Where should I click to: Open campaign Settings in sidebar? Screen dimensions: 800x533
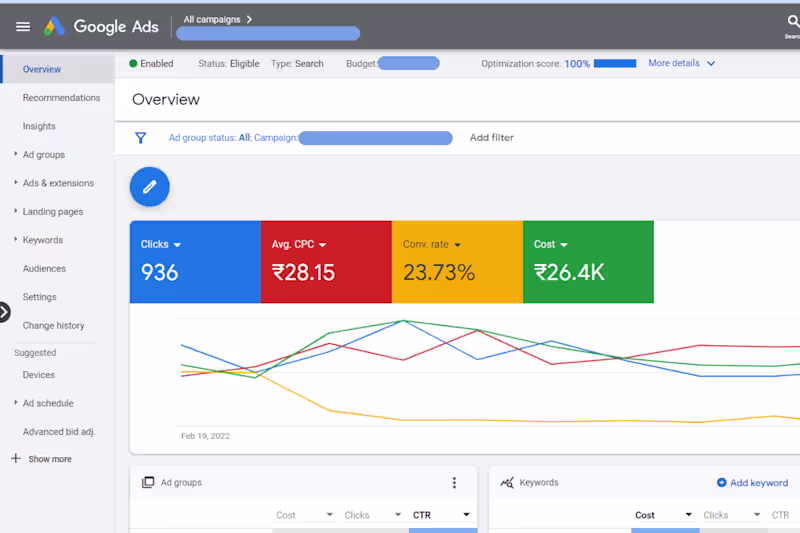pos(39,297)
